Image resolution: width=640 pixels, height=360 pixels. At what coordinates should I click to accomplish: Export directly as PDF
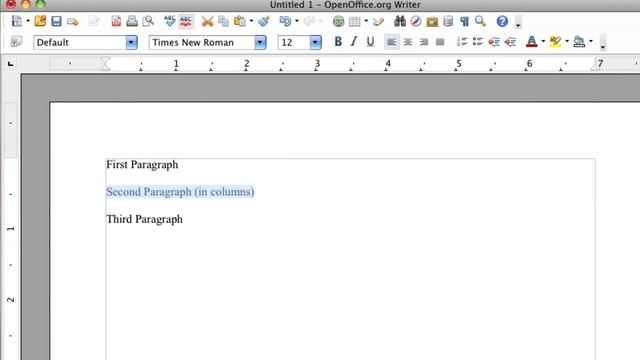116,21
